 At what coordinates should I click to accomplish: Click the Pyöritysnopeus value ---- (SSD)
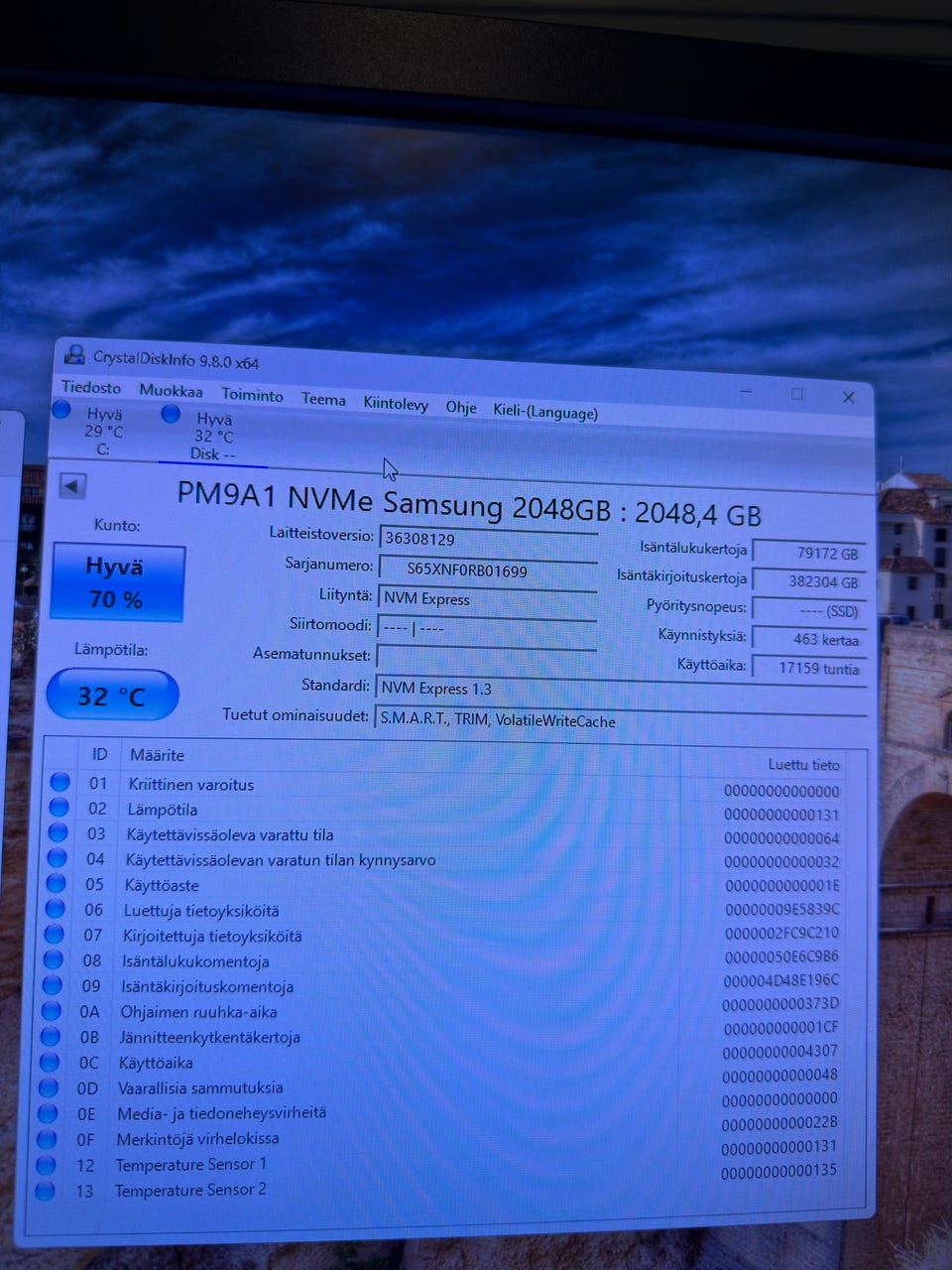[807, 610]
